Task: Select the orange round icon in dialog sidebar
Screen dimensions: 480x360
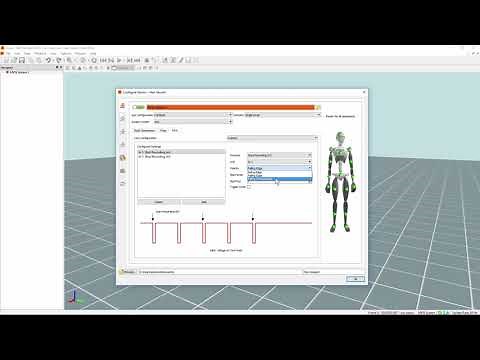Action: click(123, 158)
